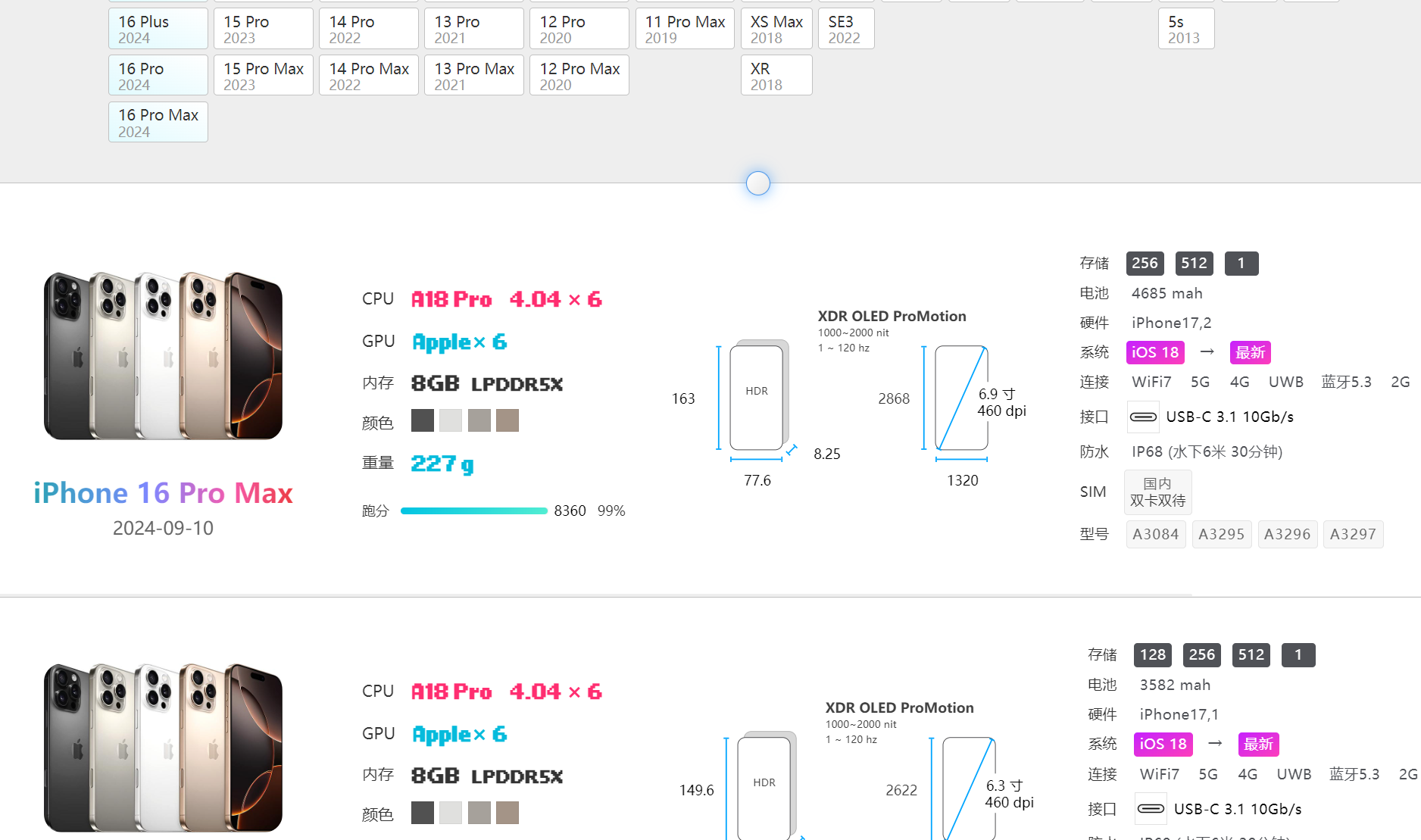1421x840 pixels.
Task: Open model number A3084
Action: point(1155,534)
